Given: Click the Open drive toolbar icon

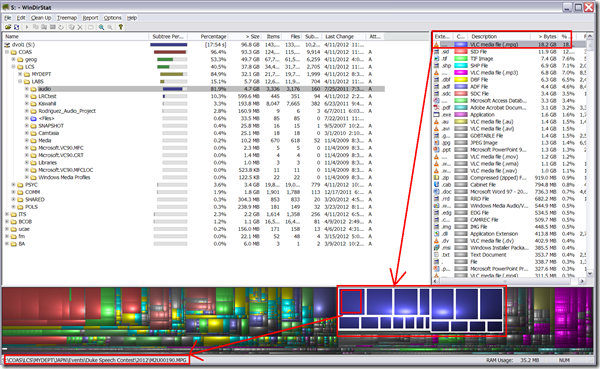Looking at the screenshot, I should [x=8, y=27].
